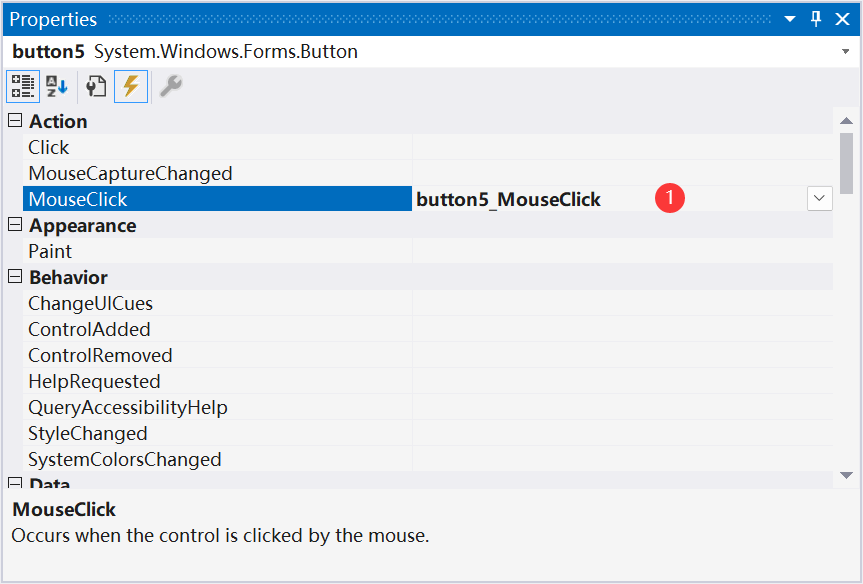This screenshot has width=863, height=584.
Task: Close the Properties panel
Action: [842, 19]
